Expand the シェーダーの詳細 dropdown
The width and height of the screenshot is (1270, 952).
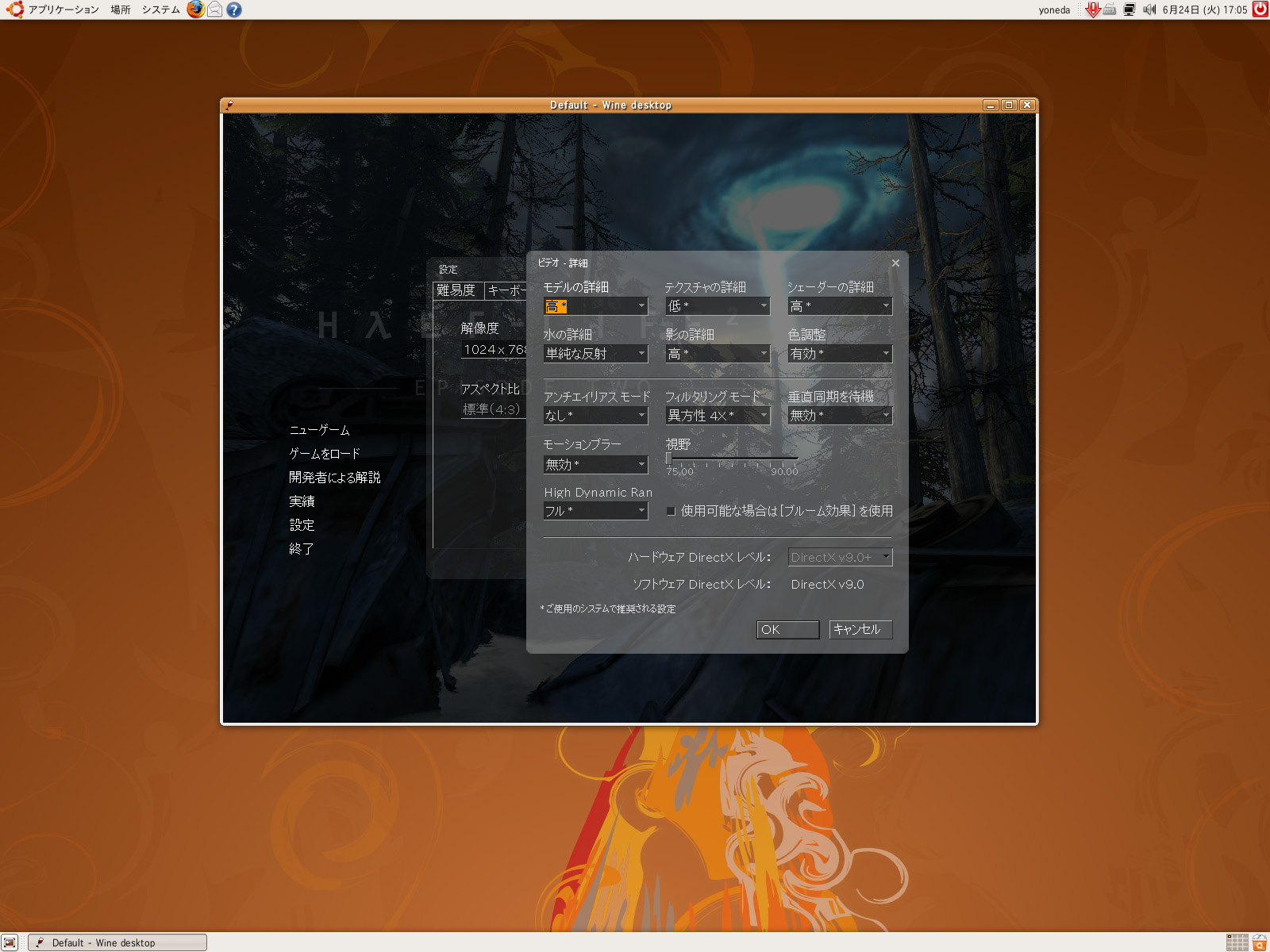pyautogui.click(x=840, y=306)
